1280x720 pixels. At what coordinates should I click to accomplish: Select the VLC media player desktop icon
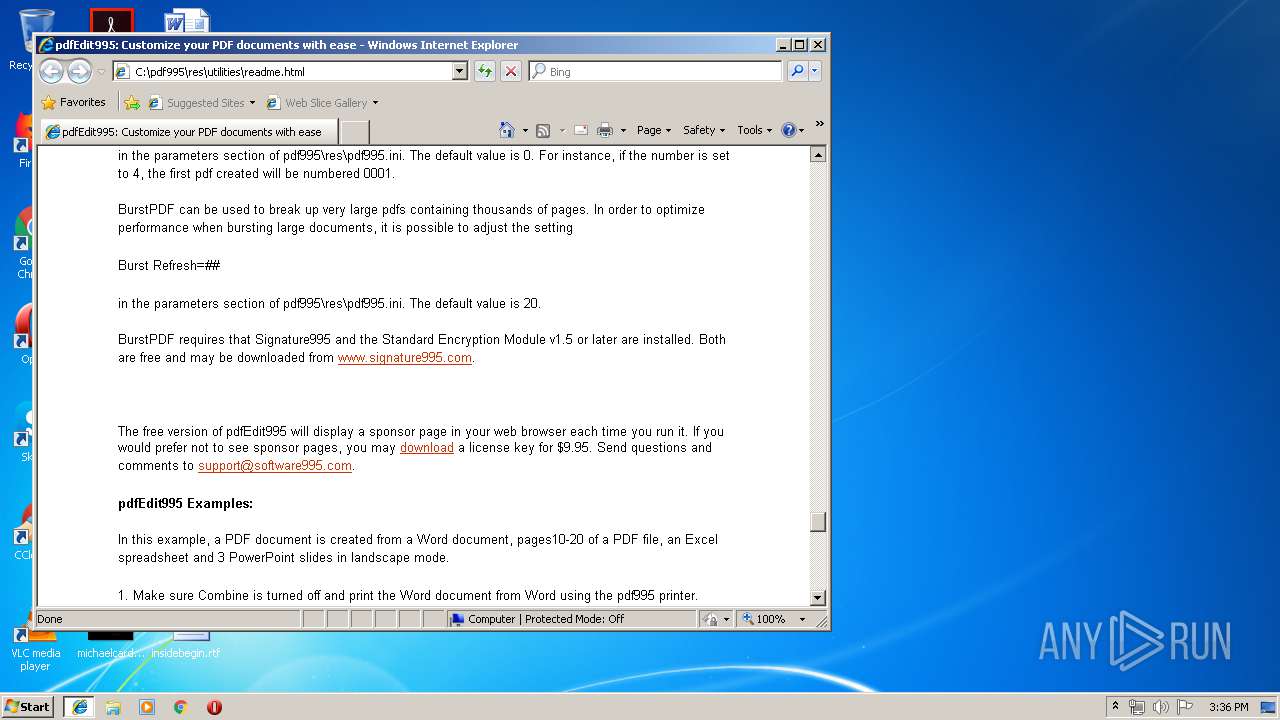click(x=35, y=650)
